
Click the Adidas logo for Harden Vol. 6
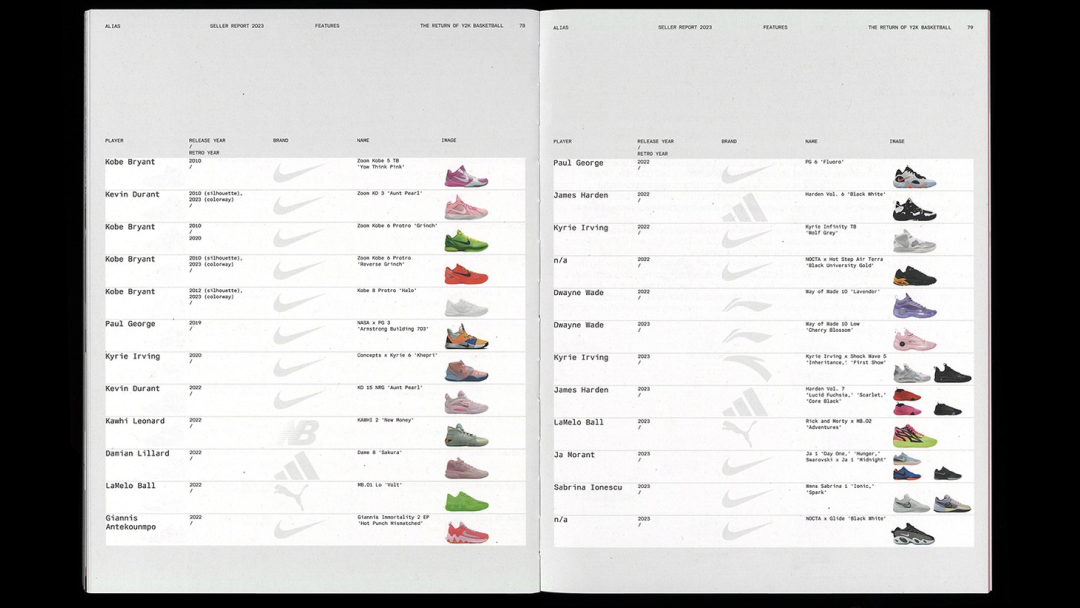(x=746, y=208)
